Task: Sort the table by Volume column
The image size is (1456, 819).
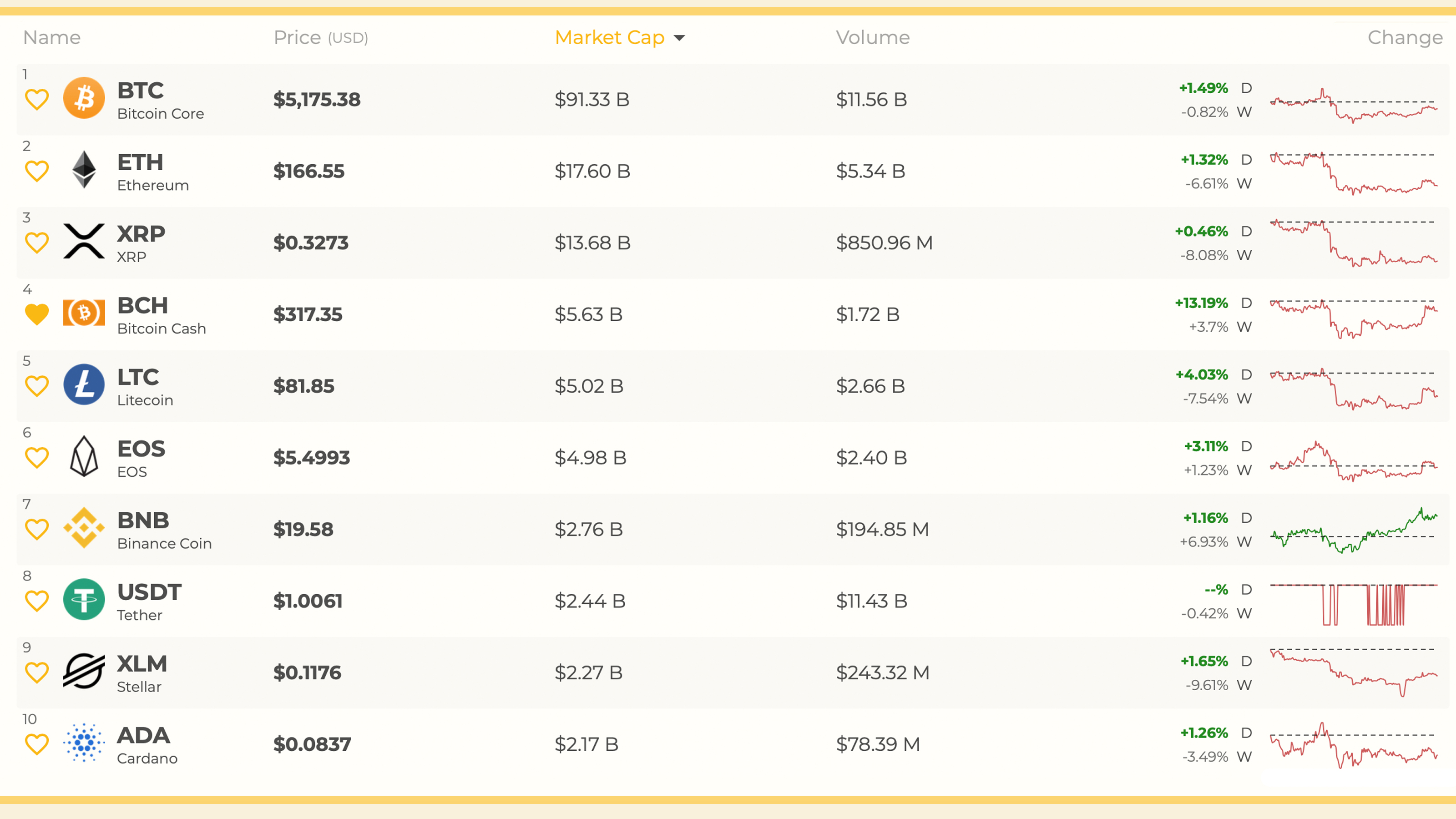Action: [873, 37]
